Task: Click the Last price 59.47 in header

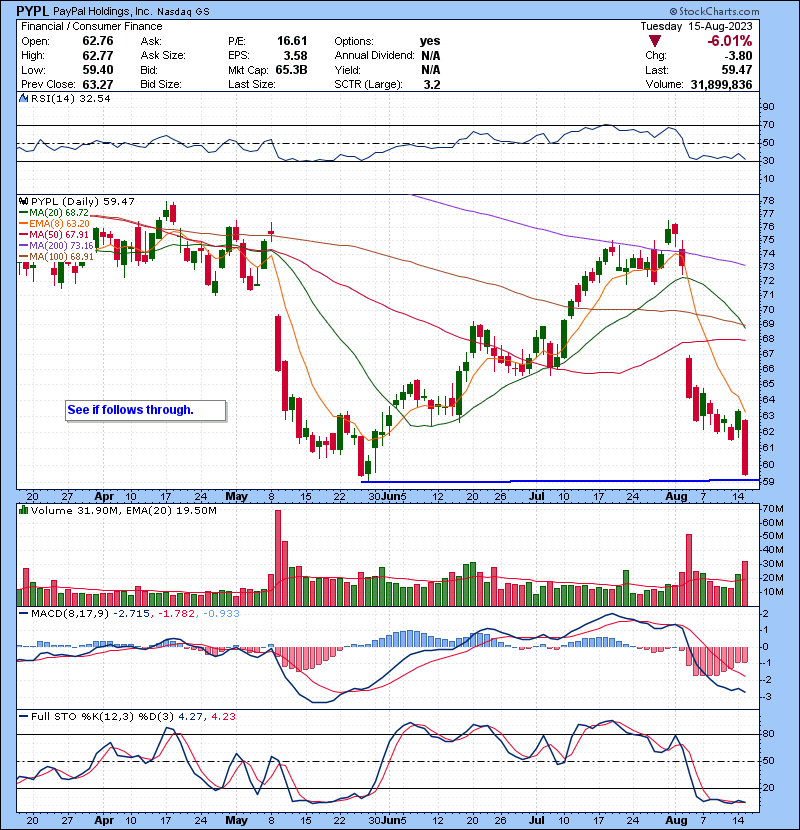Action: (736, 70)
